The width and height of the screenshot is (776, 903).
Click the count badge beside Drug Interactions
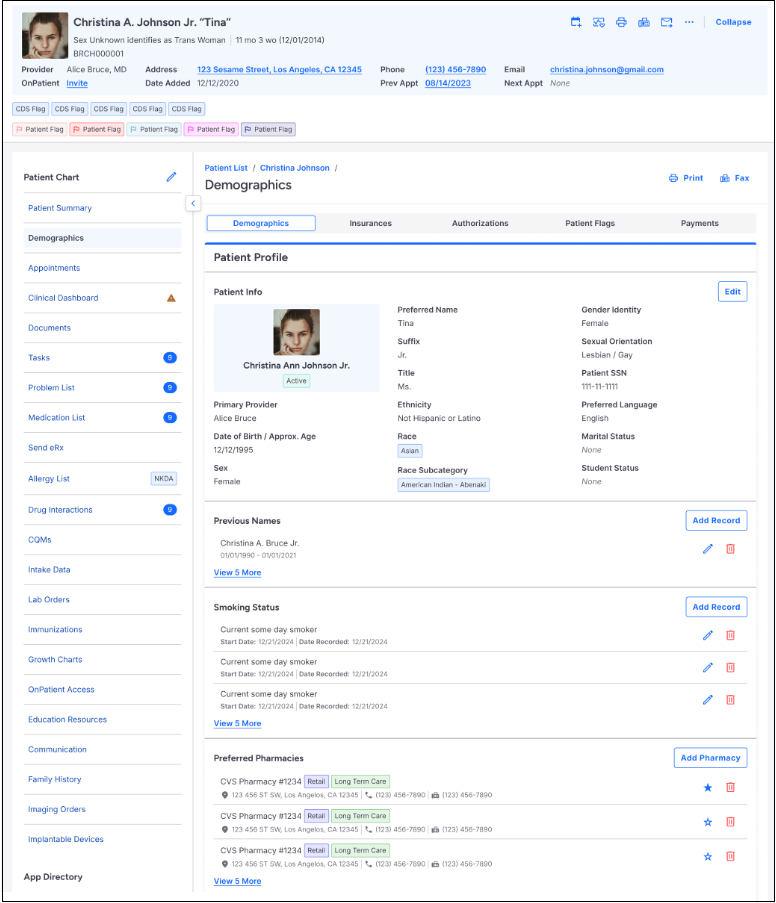point(170,510)
